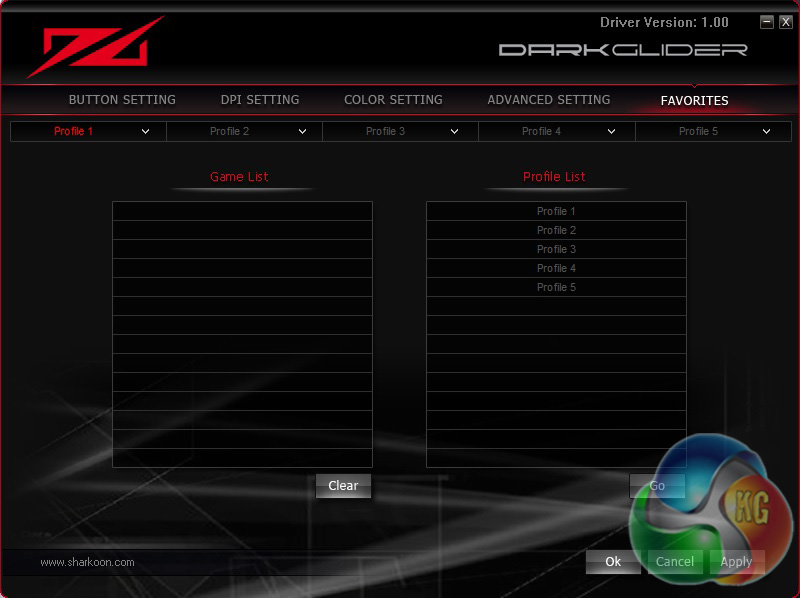
Task: Clear the Game List with Clear button
Action: pos(343,486)
